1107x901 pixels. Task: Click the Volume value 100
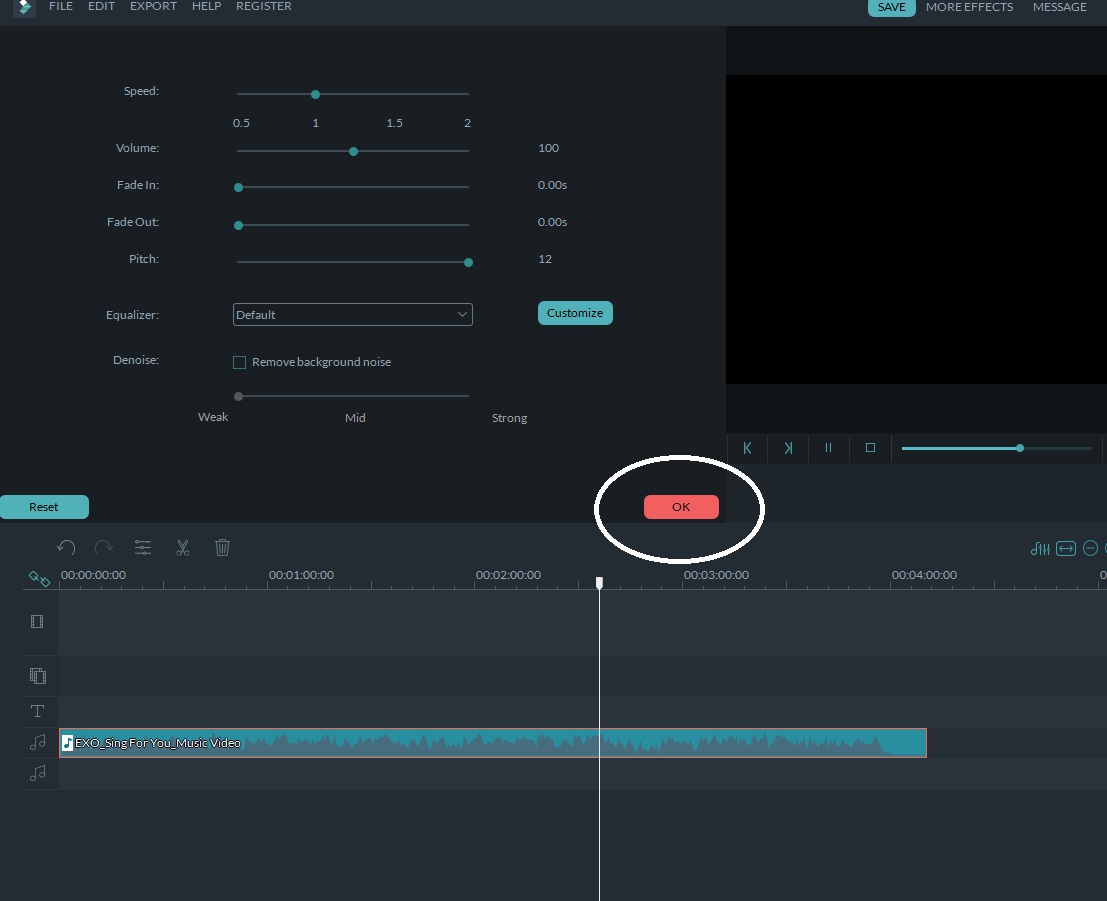549,148
